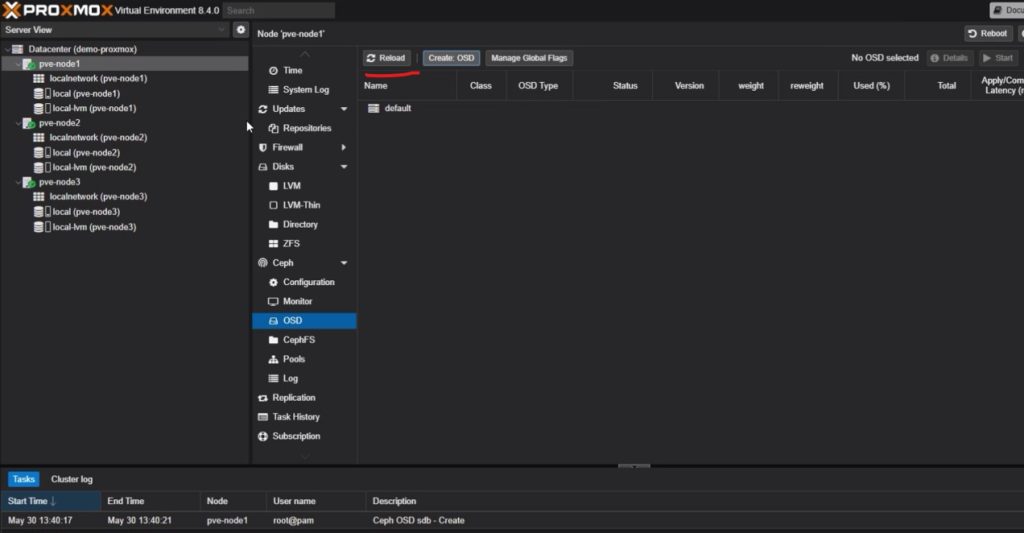Open Ceph Pools page
Screen dimensions: 1024x533
(x=293, y=359)
